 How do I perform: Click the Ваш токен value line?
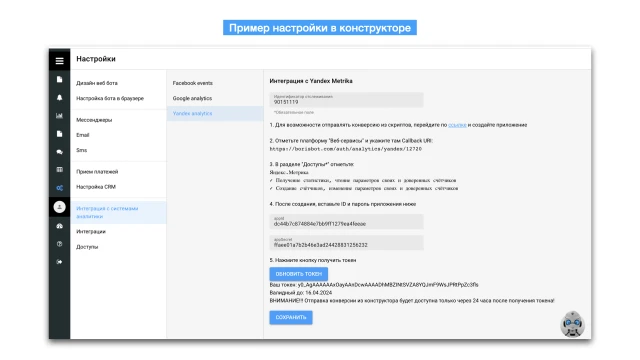click(374, 285)
